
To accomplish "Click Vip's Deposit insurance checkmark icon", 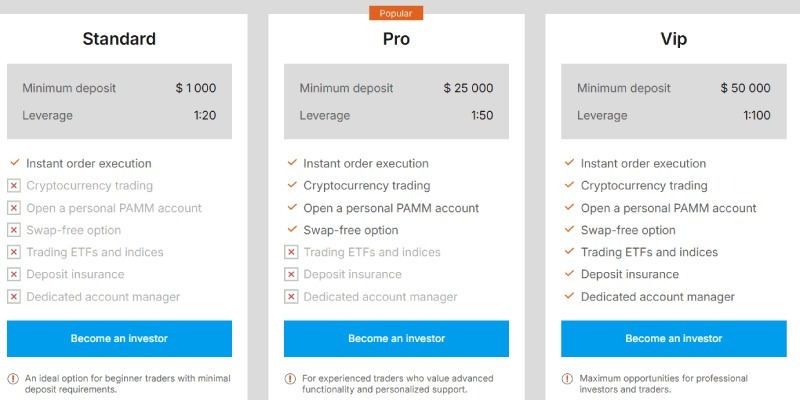I will 568,274.
